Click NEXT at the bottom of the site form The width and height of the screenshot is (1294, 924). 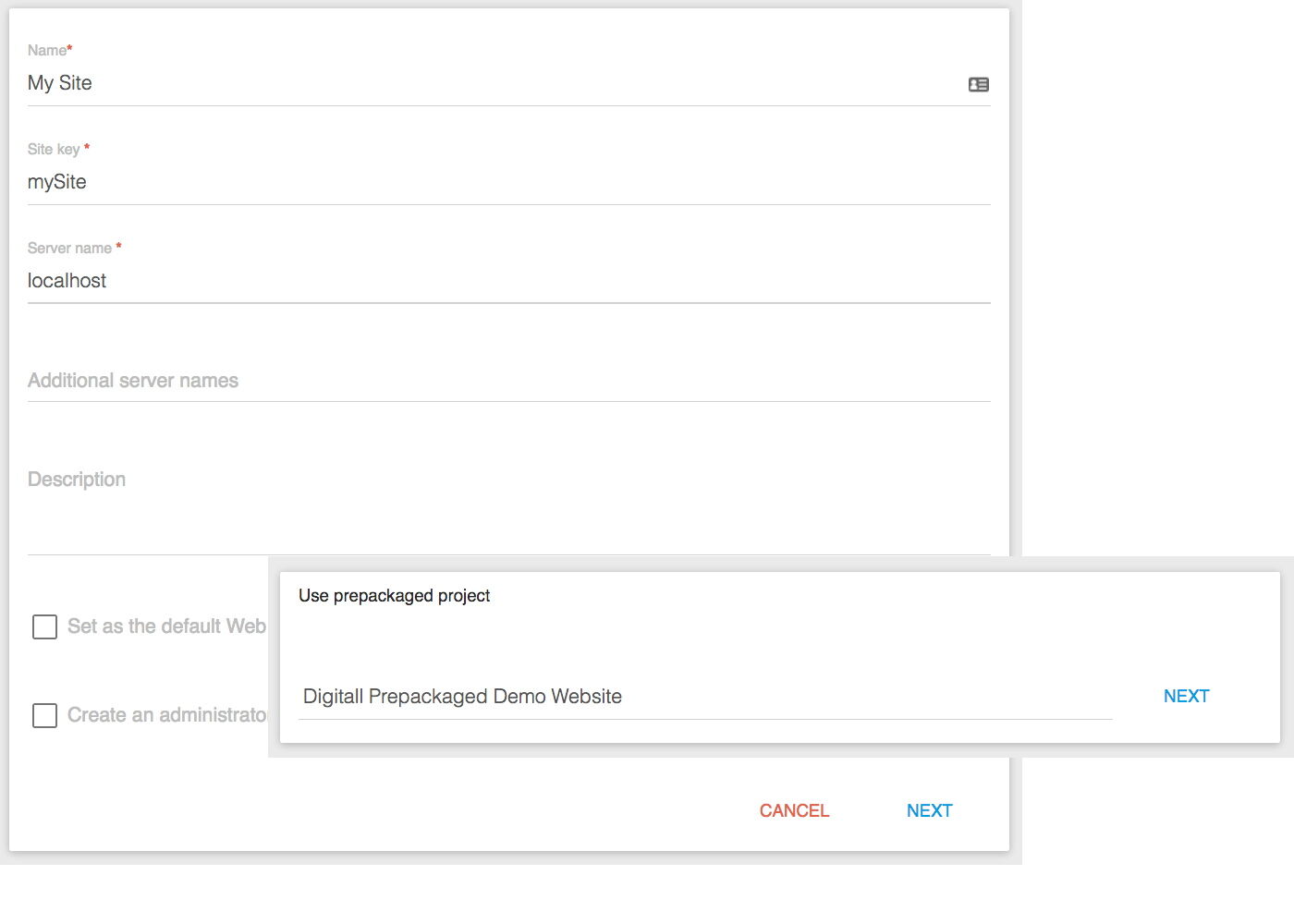tap(929, 811)
